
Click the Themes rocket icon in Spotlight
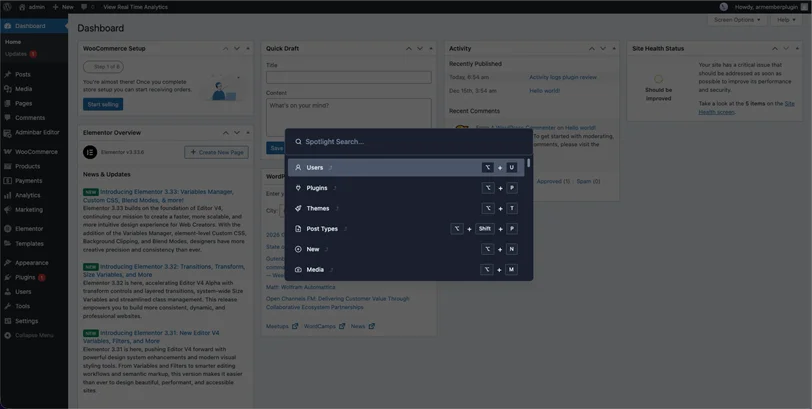298,208
